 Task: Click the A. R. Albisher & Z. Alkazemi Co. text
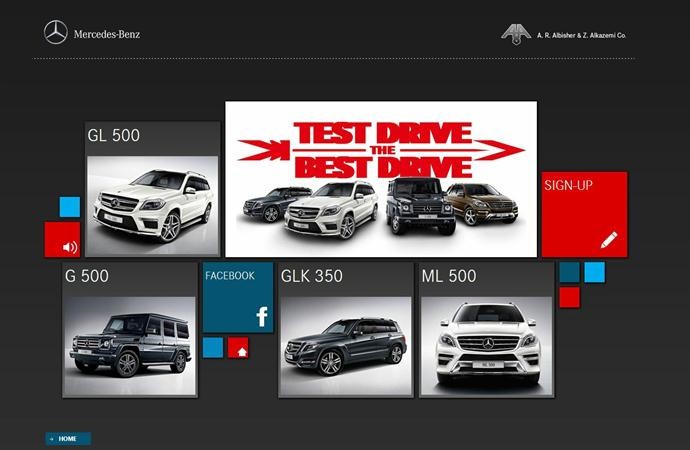pos(581,35)
